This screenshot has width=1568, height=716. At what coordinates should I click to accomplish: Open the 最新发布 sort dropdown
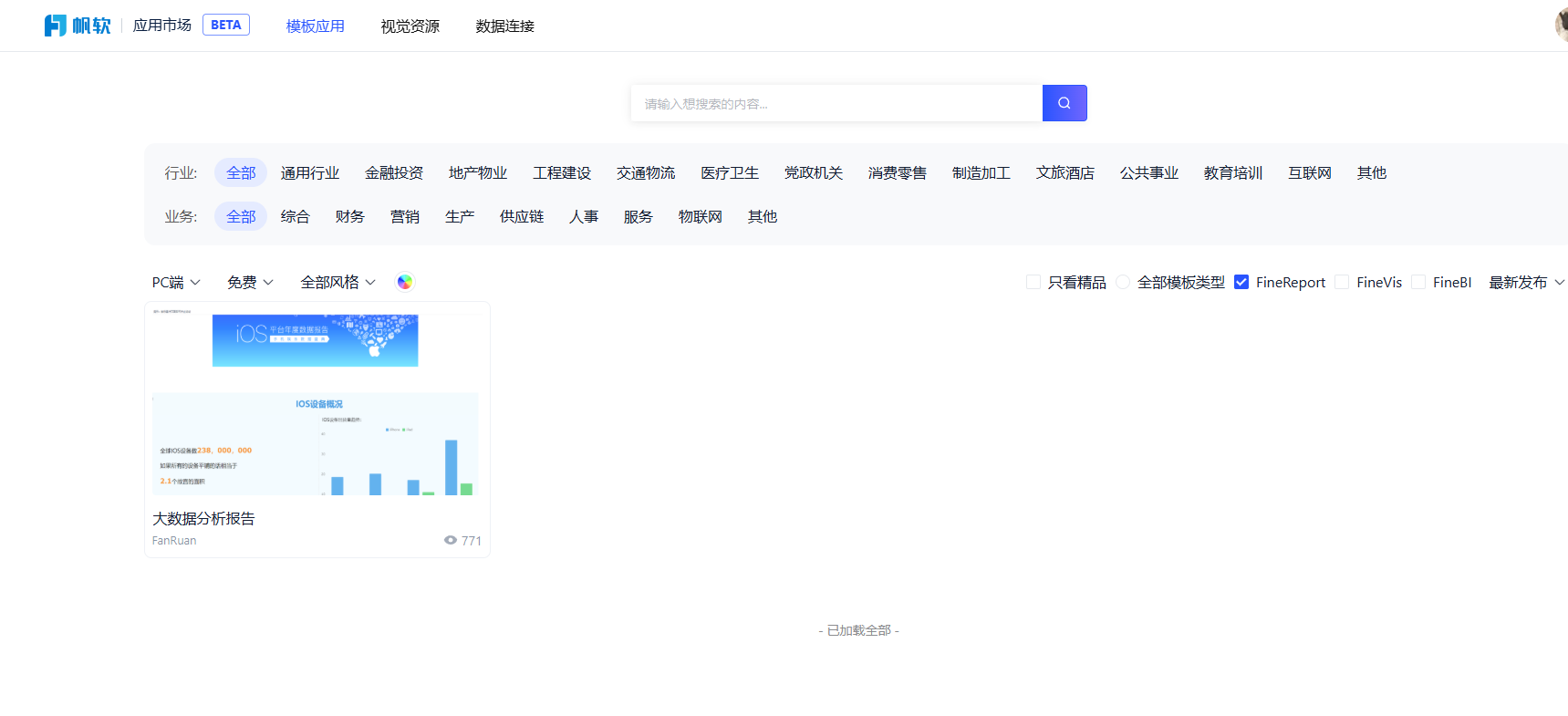click(x=1526, y=283)
